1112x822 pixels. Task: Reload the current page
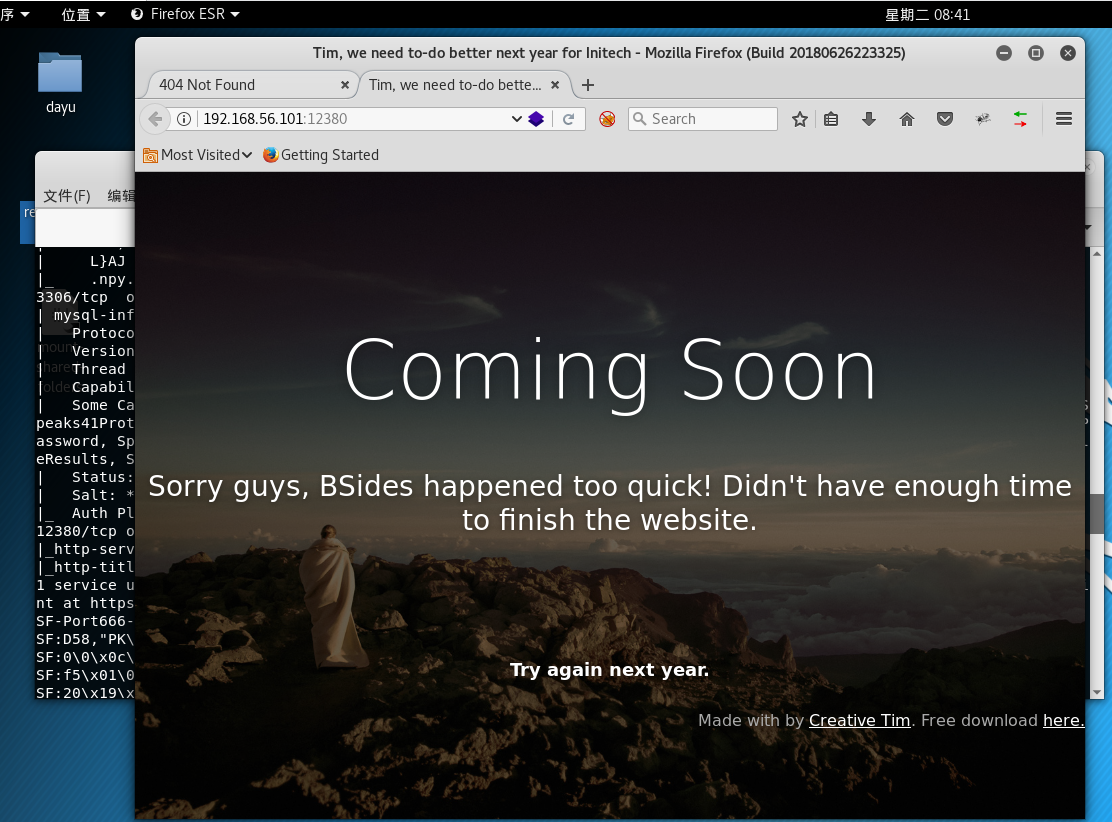point(568,119)
